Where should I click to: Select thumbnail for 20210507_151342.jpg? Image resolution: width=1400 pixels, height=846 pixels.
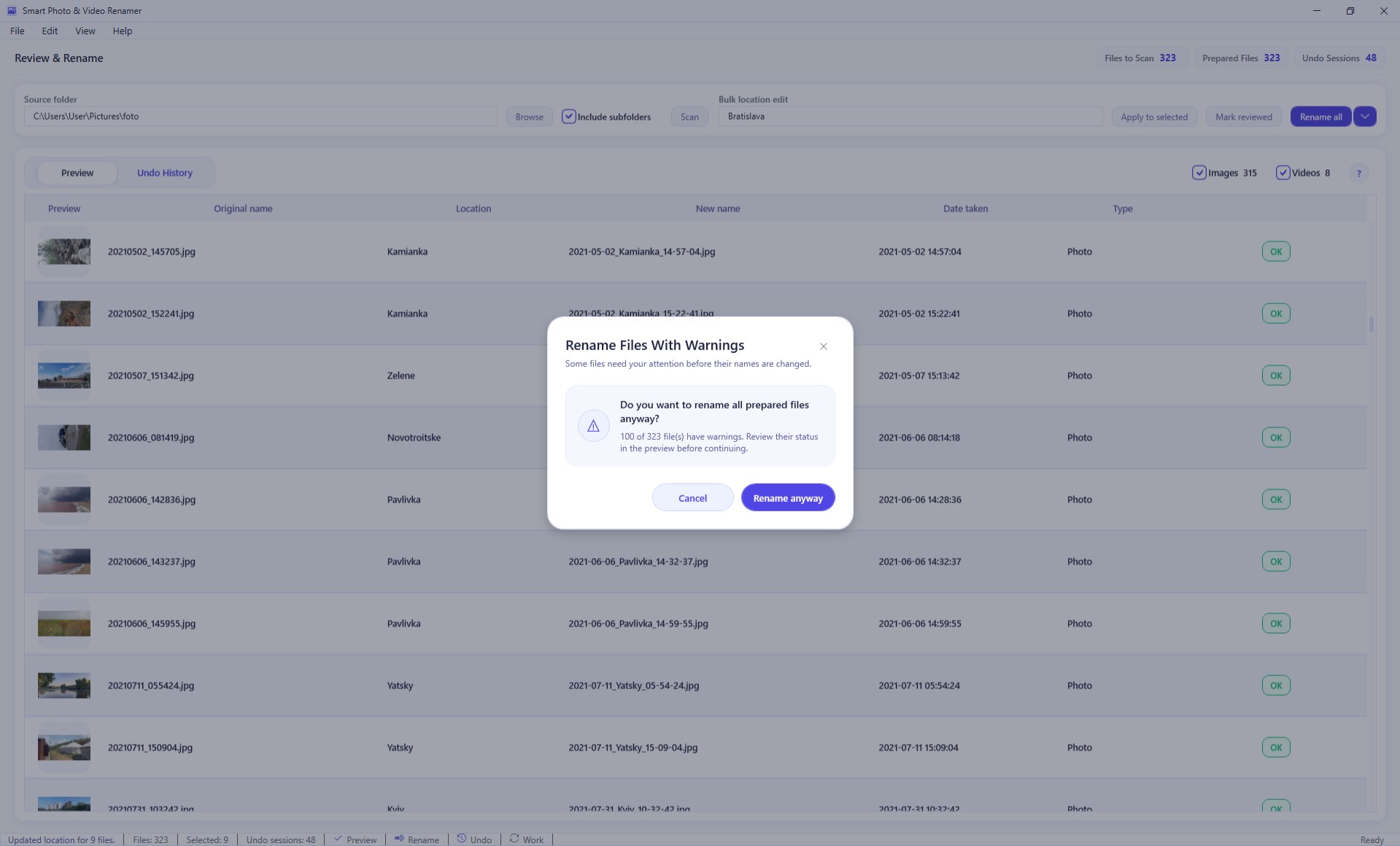[x=64, y=376]
